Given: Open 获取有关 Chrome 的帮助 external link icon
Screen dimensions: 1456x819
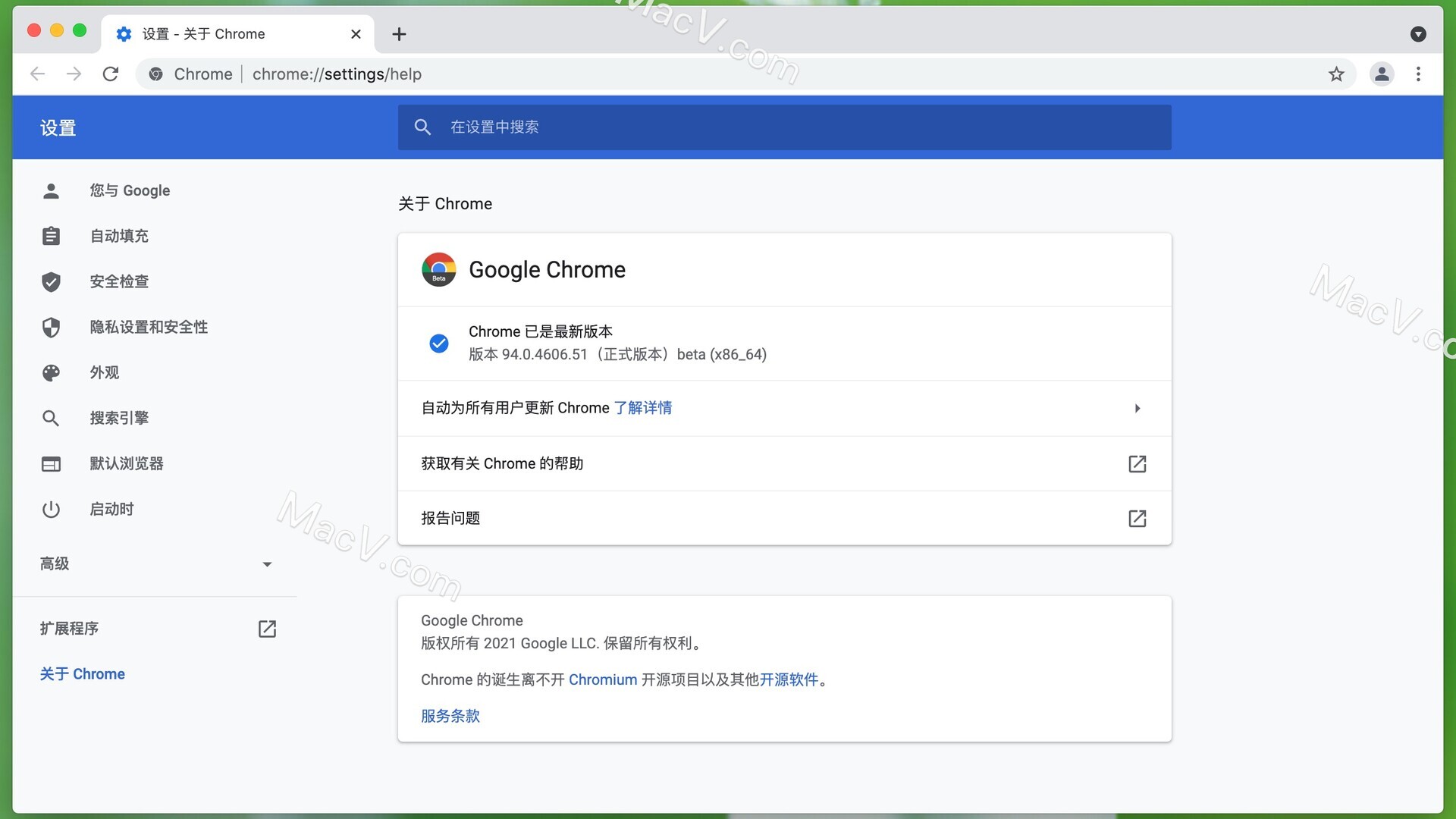Looking at the screenshot, I should tap(1137, 463).
